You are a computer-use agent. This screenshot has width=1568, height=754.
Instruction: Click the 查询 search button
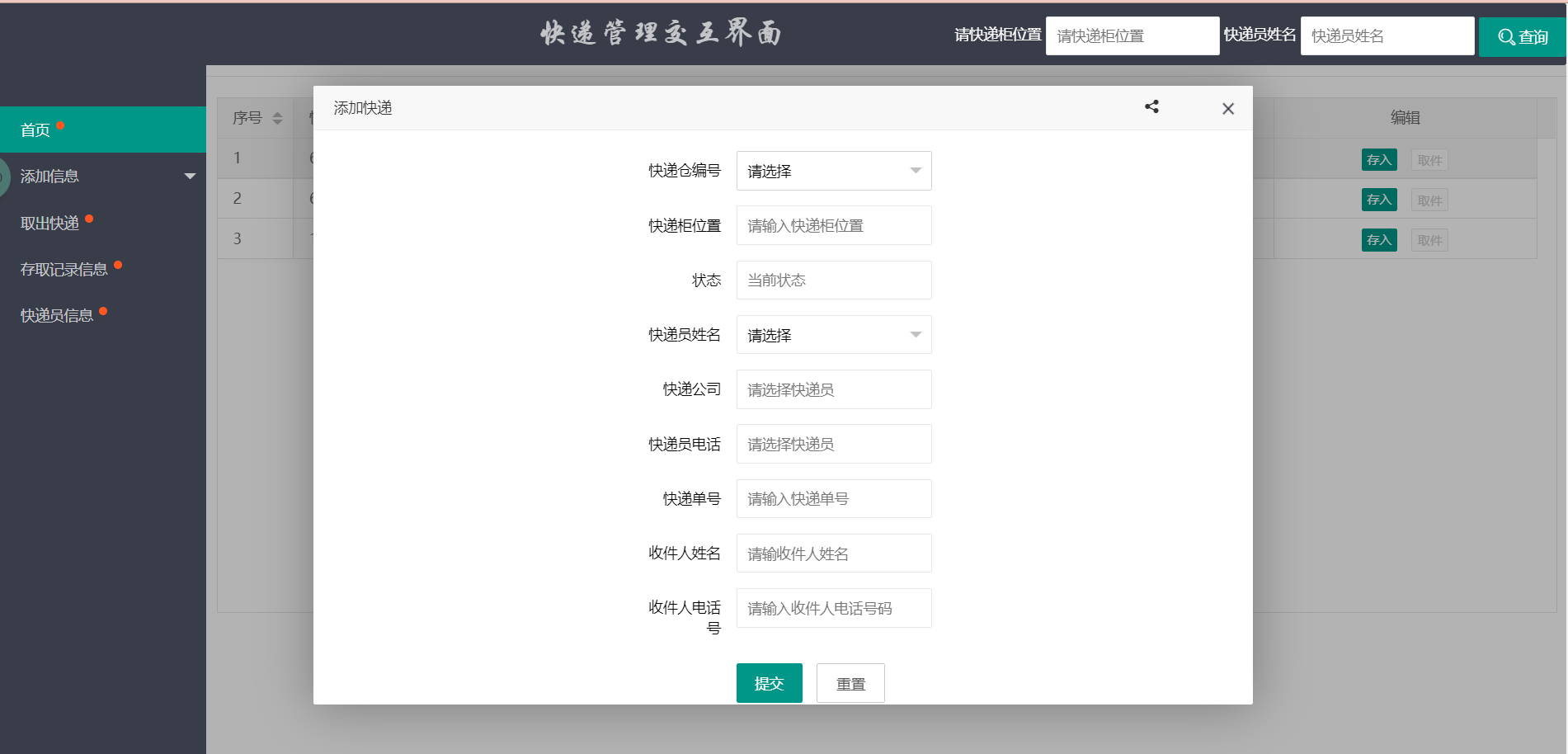click(1522, 36)
